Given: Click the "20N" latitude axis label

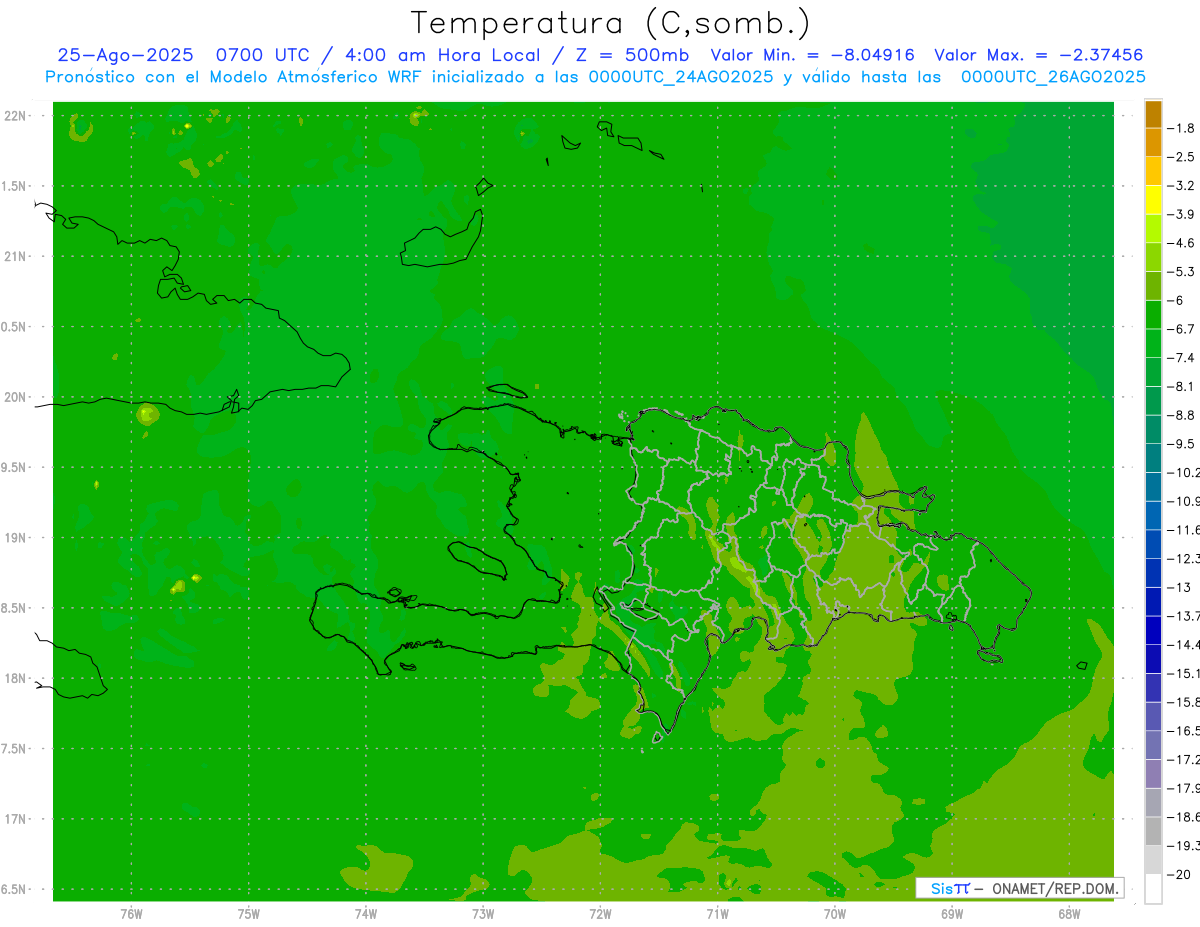Looking at the screenshot, I should tap(14, 397).
